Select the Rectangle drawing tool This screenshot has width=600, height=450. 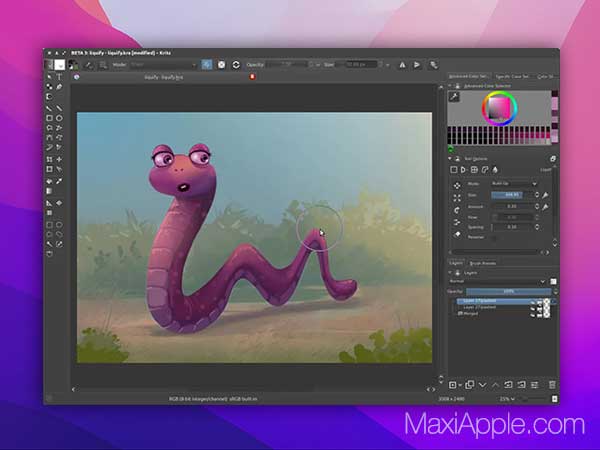click(49, 118)
